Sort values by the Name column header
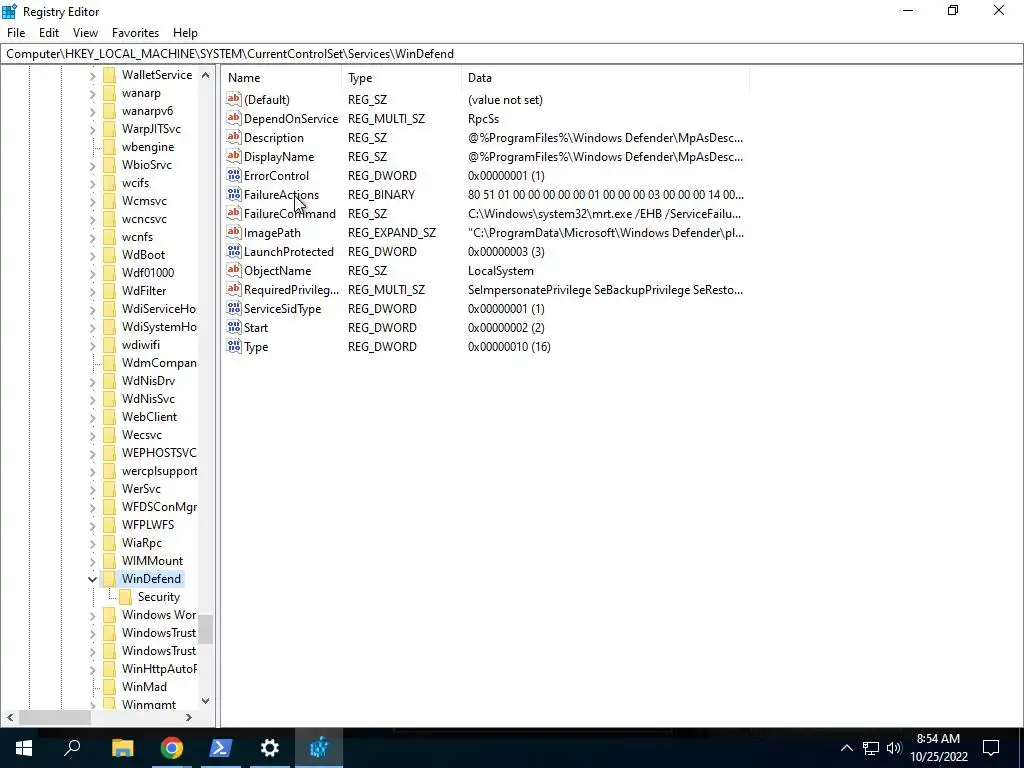 coord(281,78)
